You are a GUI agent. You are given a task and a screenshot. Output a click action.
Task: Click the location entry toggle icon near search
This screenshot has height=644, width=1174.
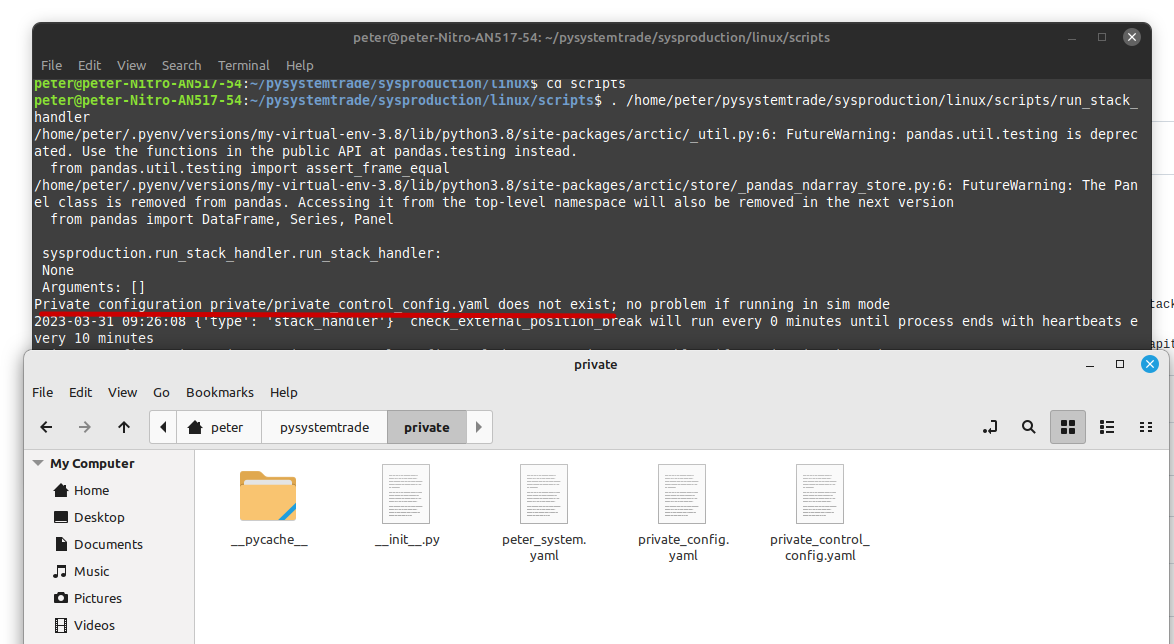click(x=989, y=427)
